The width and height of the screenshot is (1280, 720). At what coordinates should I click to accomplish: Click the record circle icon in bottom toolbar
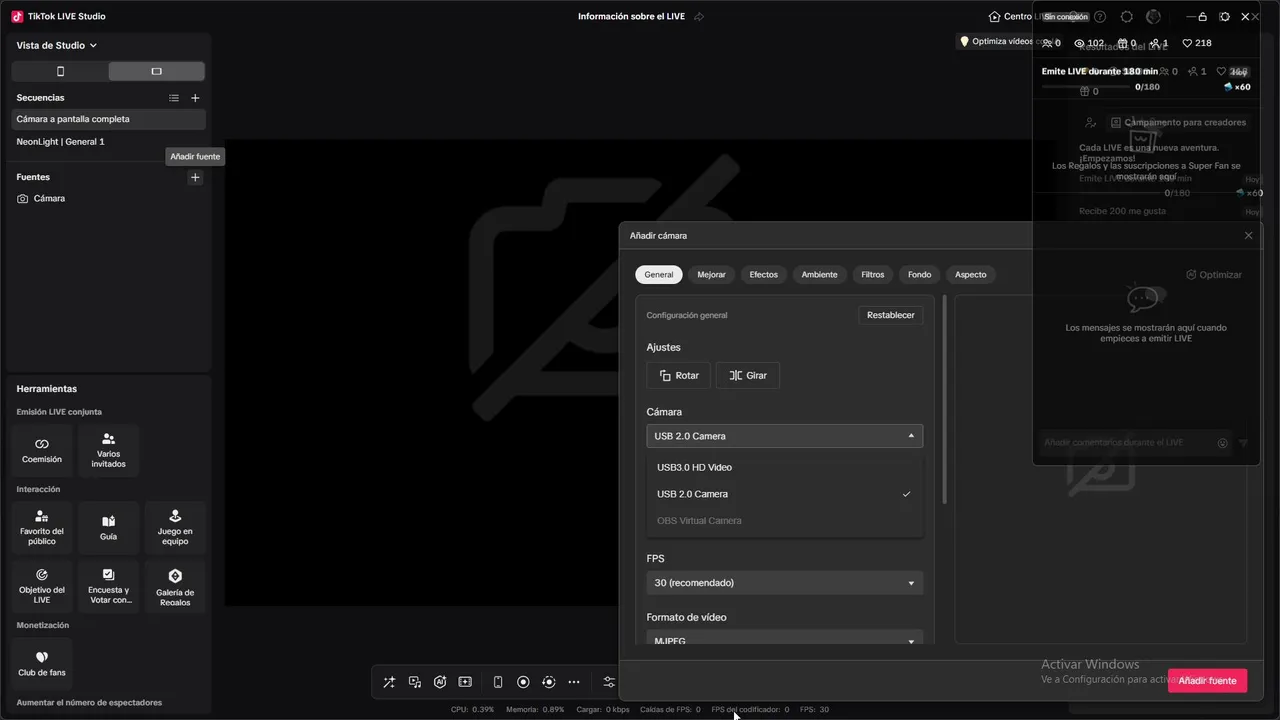pyautogui.click(x=523, y=682)
